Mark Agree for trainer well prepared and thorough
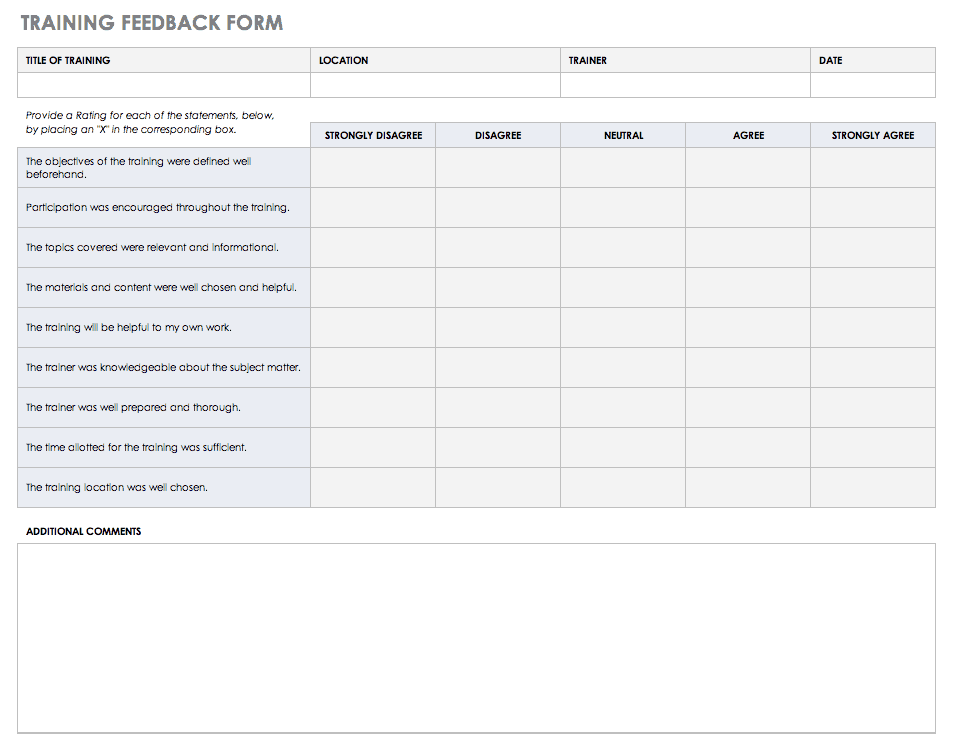 coord(747,408)
